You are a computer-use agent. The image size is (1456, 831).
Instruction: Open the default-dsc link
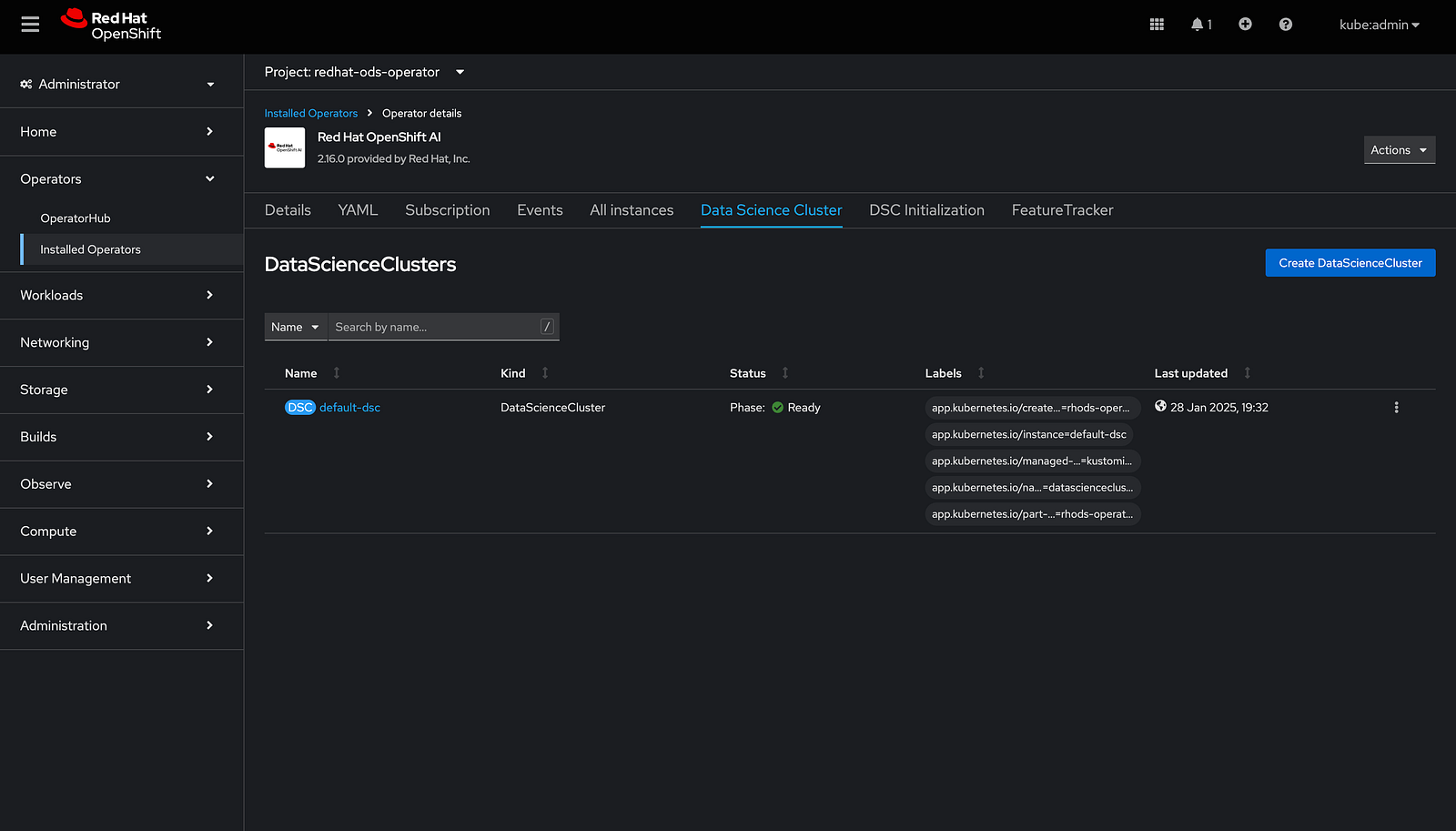350,408
